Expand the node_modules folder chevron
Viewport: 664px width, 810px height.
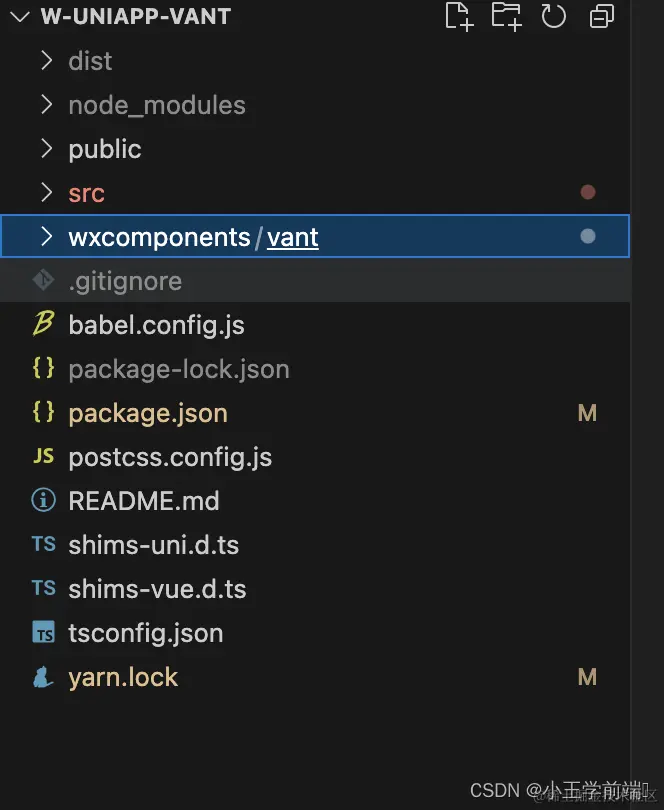coord(46,105)
